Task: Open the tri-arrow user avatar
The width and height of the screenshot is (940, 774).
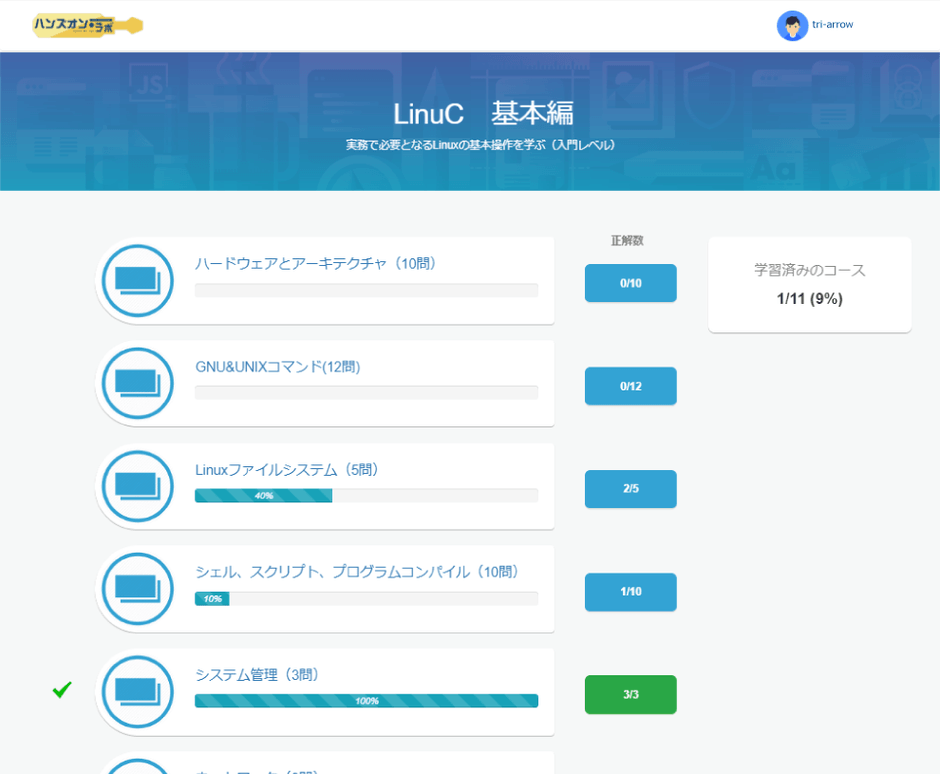Action: pyautogui.click(x=792, y=25)
